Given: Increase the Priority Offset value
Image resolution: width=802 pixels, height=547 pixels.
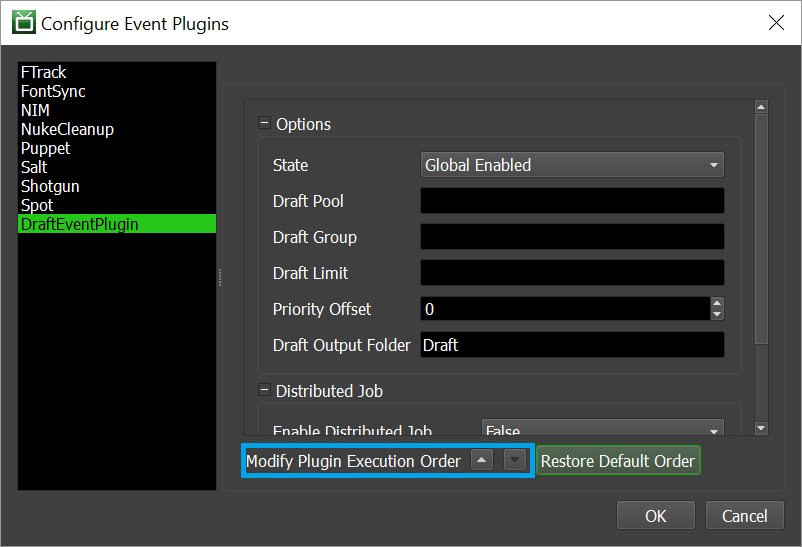Looking at the screenshot, I should (x=717, y=303).
